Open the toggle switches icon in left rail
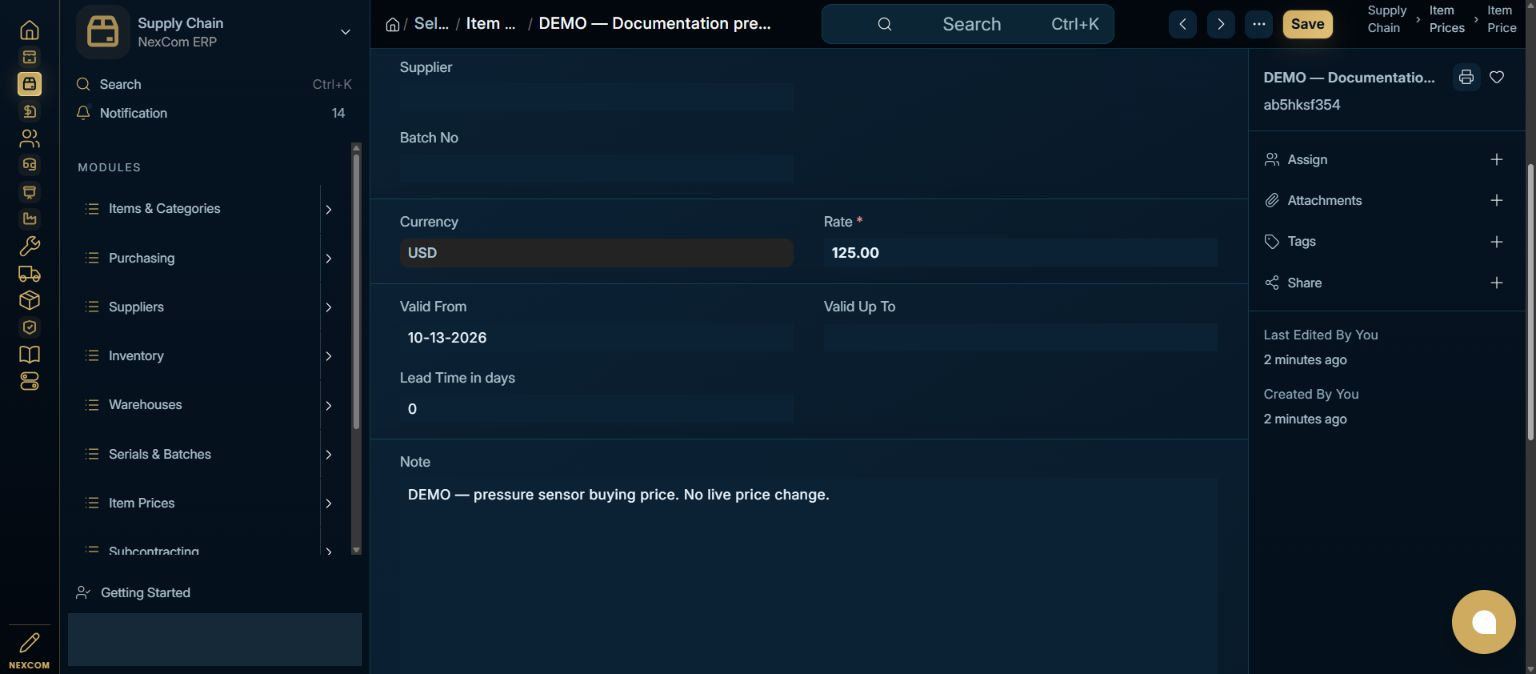This screenshot has height=674, width=1536. [x=29, y=381]
